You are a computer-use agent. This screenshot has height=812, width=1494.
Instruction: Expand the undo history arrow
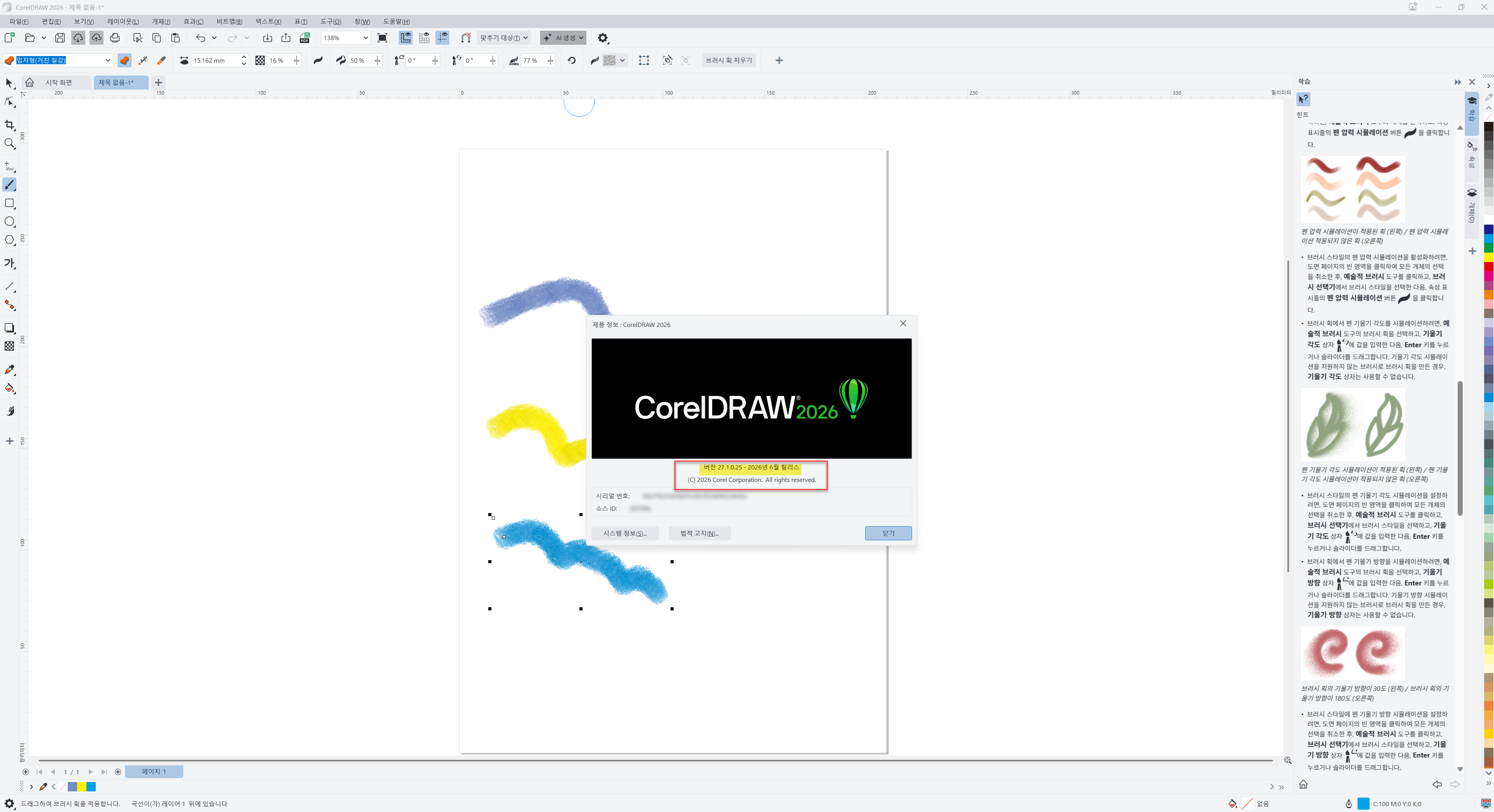[214, 38]
